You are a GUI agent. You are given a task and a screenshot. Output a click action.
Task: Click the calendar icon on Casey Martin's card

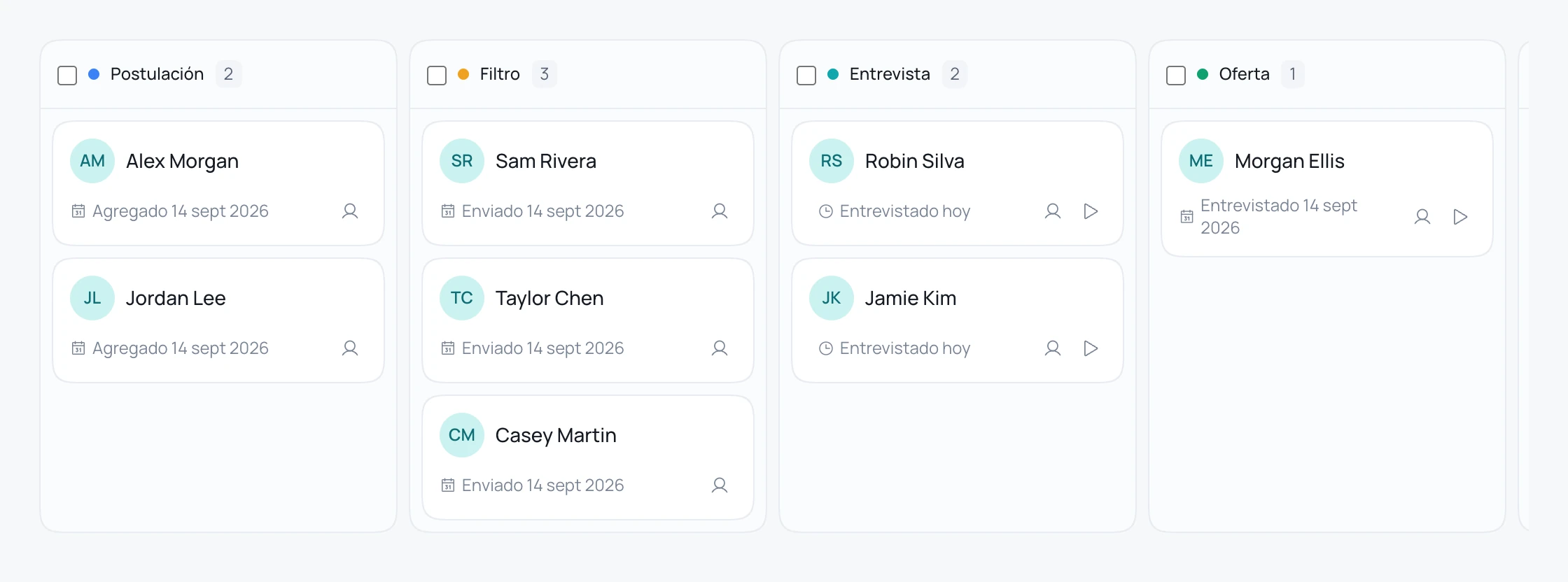[x=448, y=485]
